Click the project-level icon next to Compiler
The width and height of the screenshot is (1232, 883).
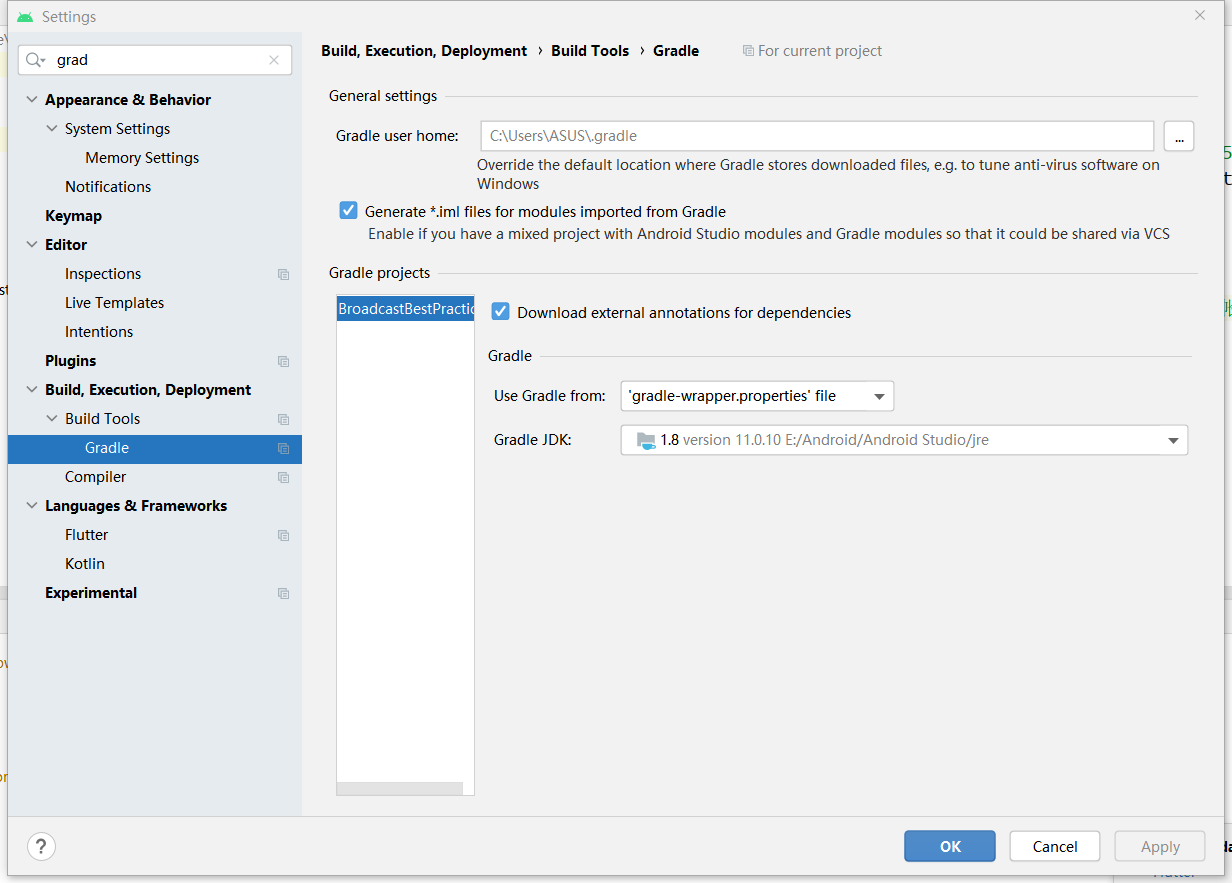(284, 477)
